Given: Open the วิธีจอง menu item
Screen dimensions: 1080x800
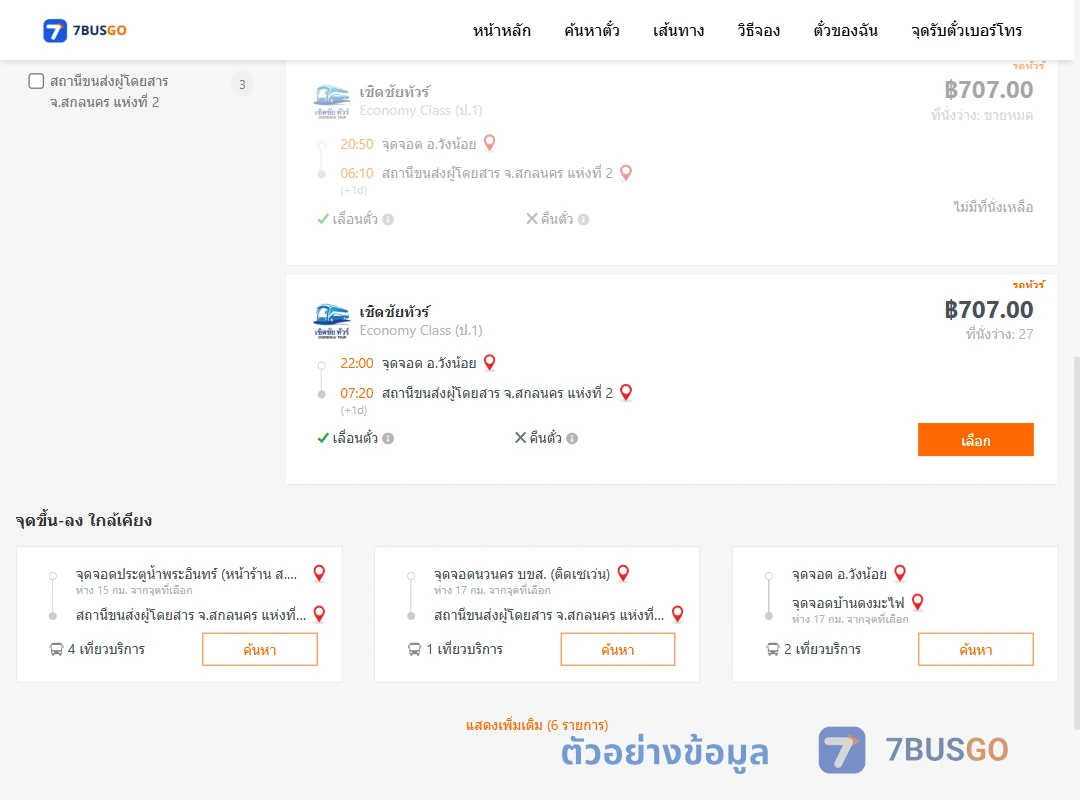Looking at the screenshot, I should coord(758,30).
